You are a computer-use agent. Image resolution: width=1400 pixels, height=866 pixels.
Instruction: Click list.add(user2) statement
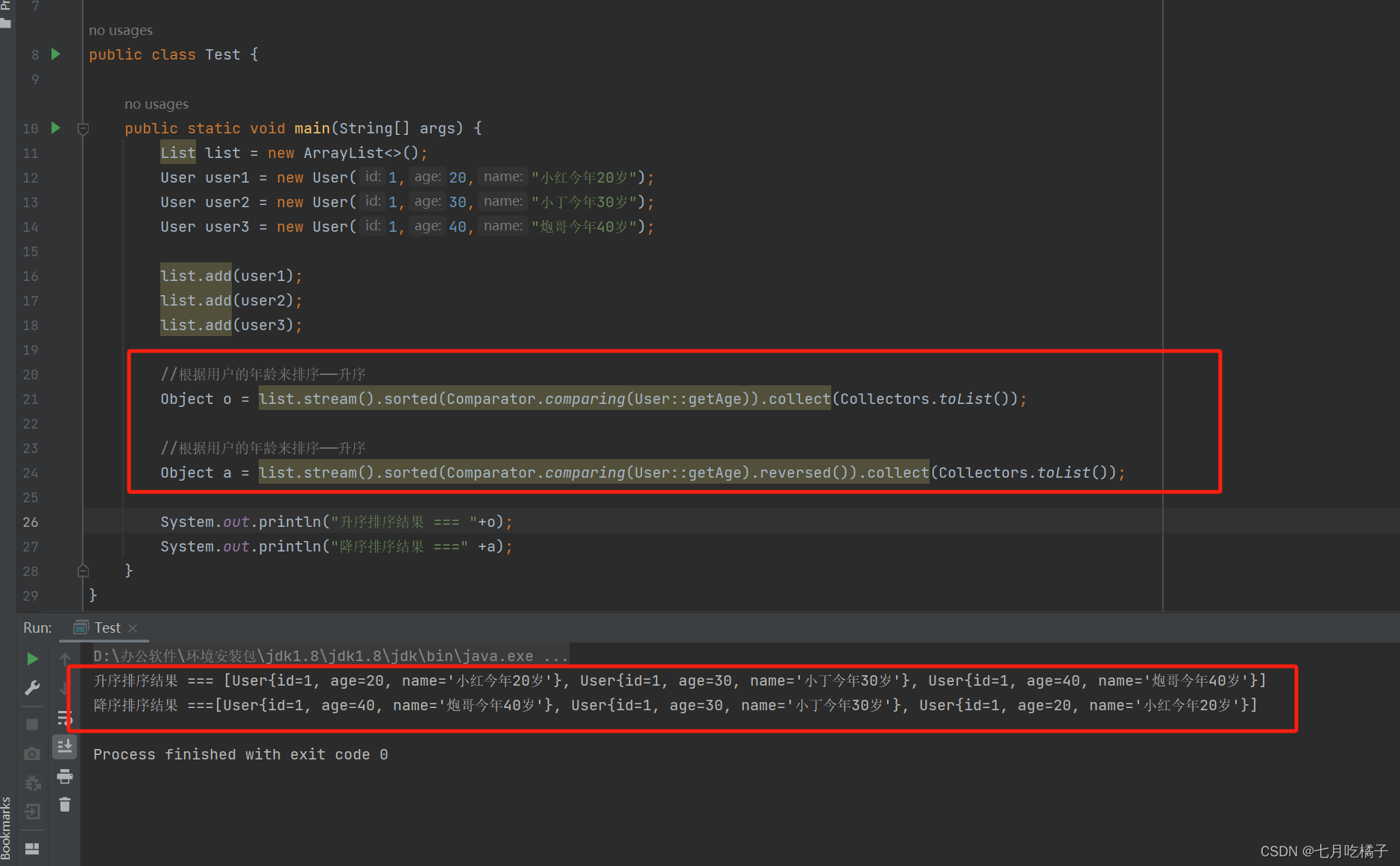tap(231, 300)
